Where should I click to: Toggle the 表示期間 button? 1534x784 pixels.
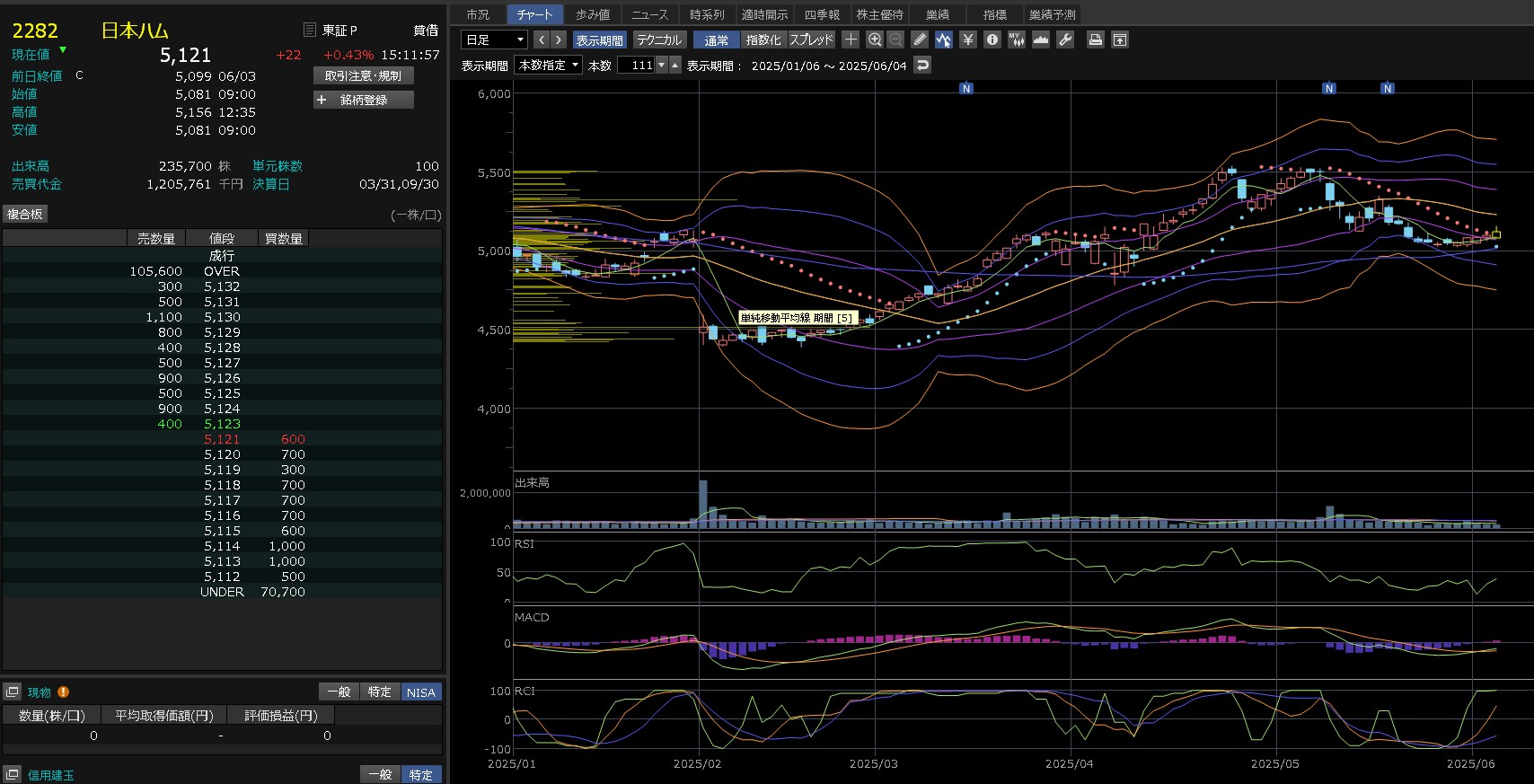click(x=599, y=40)
